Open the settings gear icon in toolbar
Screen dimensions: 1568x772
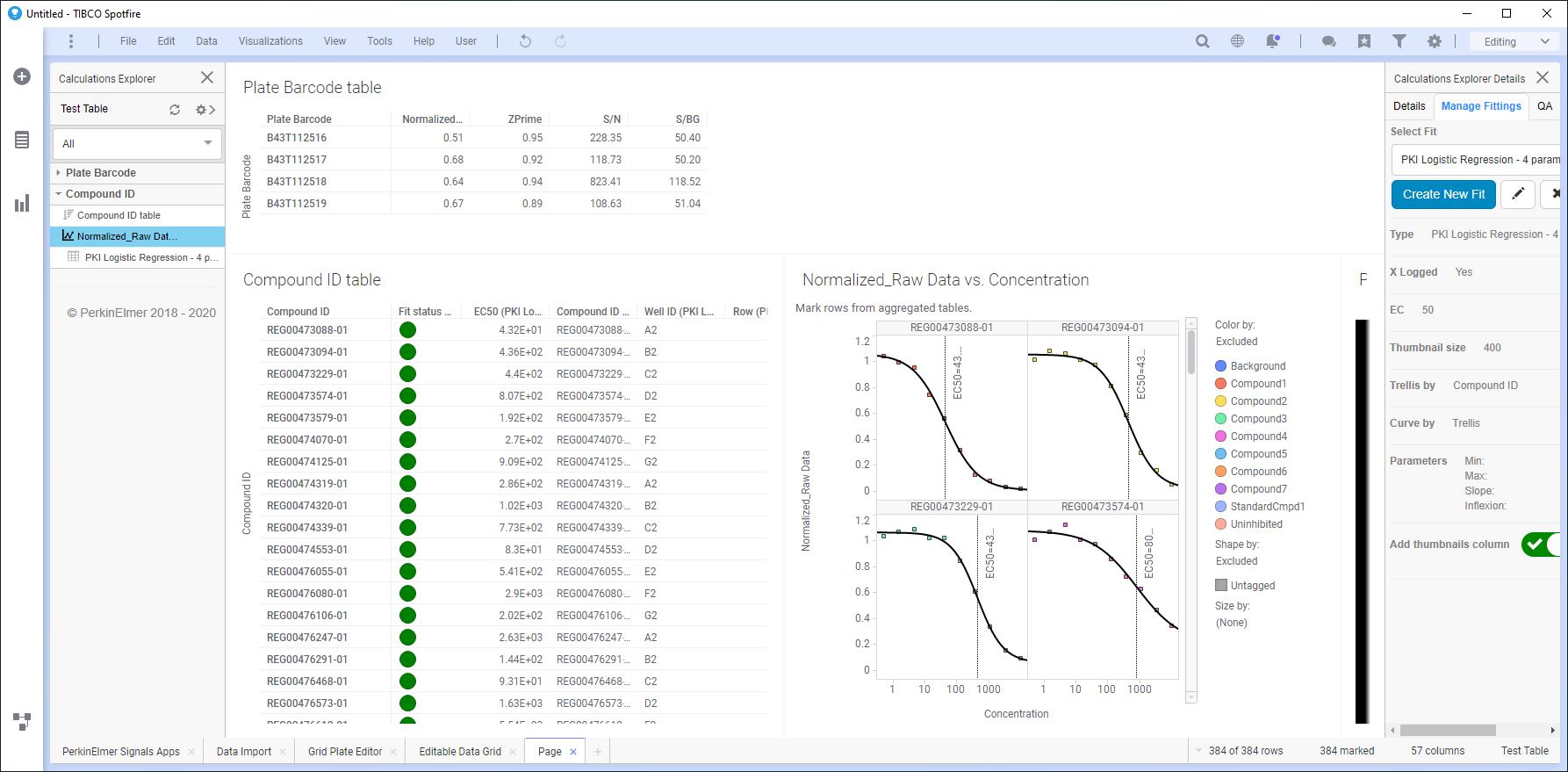tap(1435, 41)
